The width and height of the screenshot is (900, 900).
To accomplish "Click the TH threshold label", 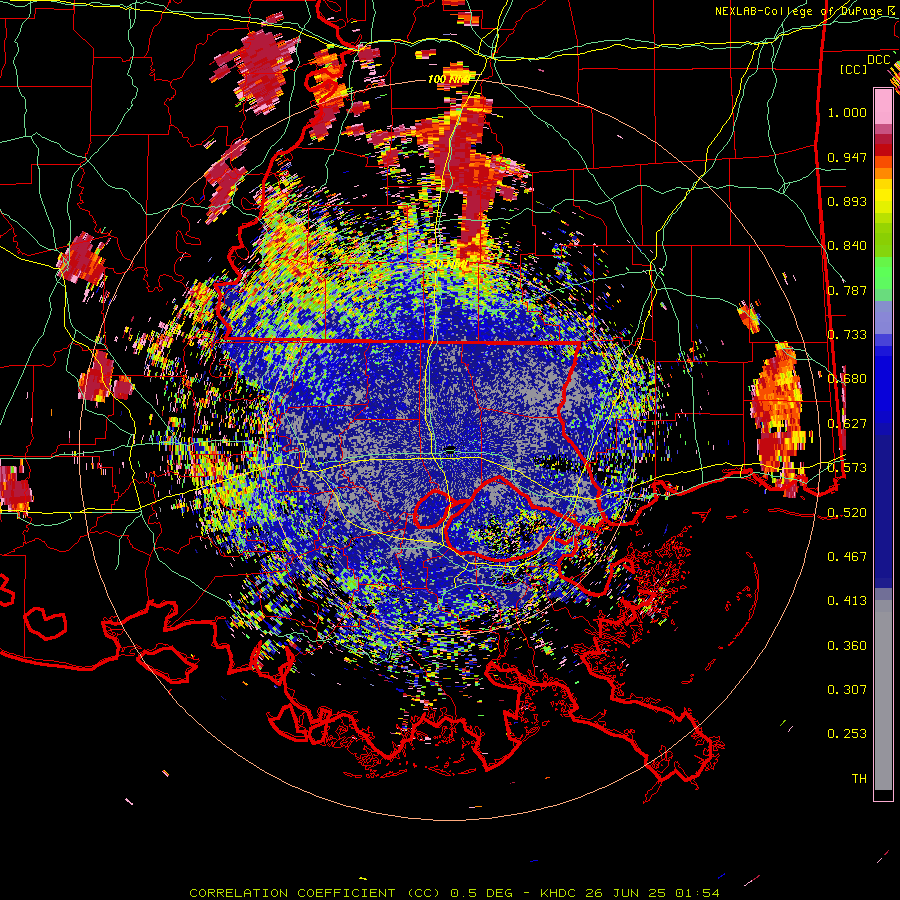I will pyautogui.click(x=859, y=779).
